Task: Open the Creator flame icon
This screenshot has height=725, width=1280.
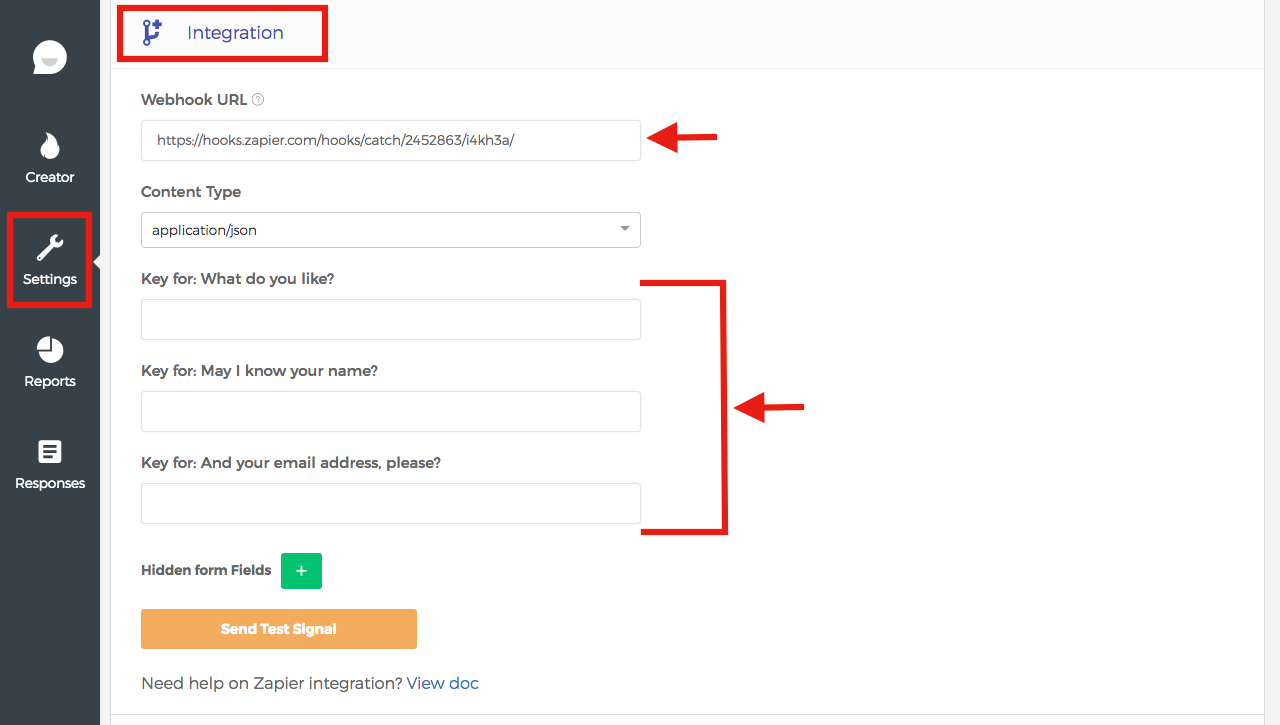Action: pyautogui.click(x=50, y=146)
